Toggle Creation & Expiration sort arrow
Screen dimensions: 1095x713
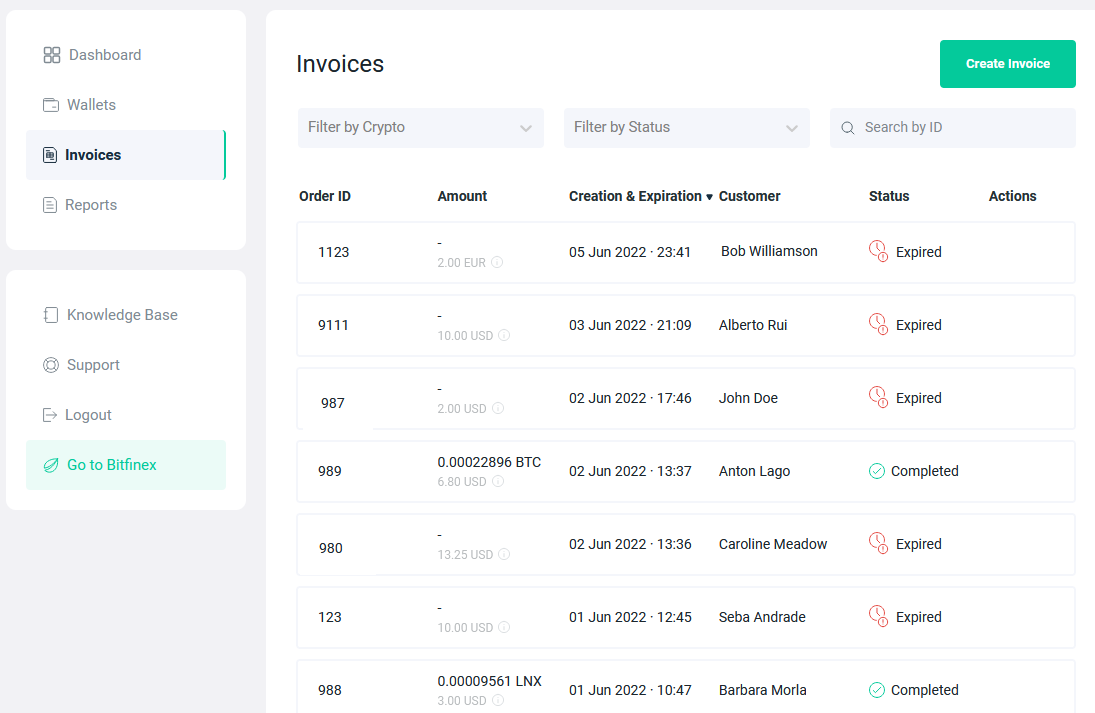point(710,197)
